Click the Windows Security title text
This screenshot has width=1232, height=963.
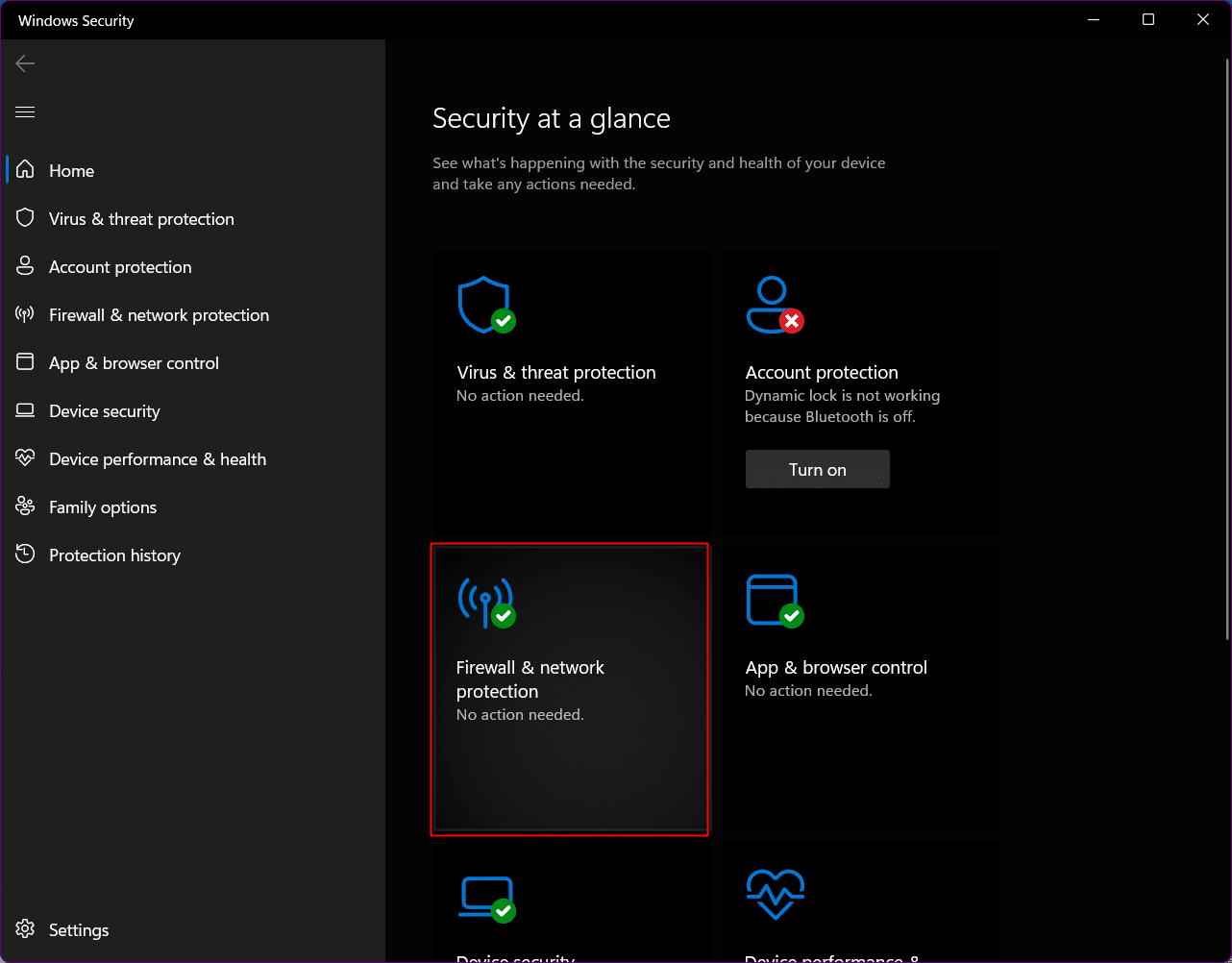[x=76, y=20]
